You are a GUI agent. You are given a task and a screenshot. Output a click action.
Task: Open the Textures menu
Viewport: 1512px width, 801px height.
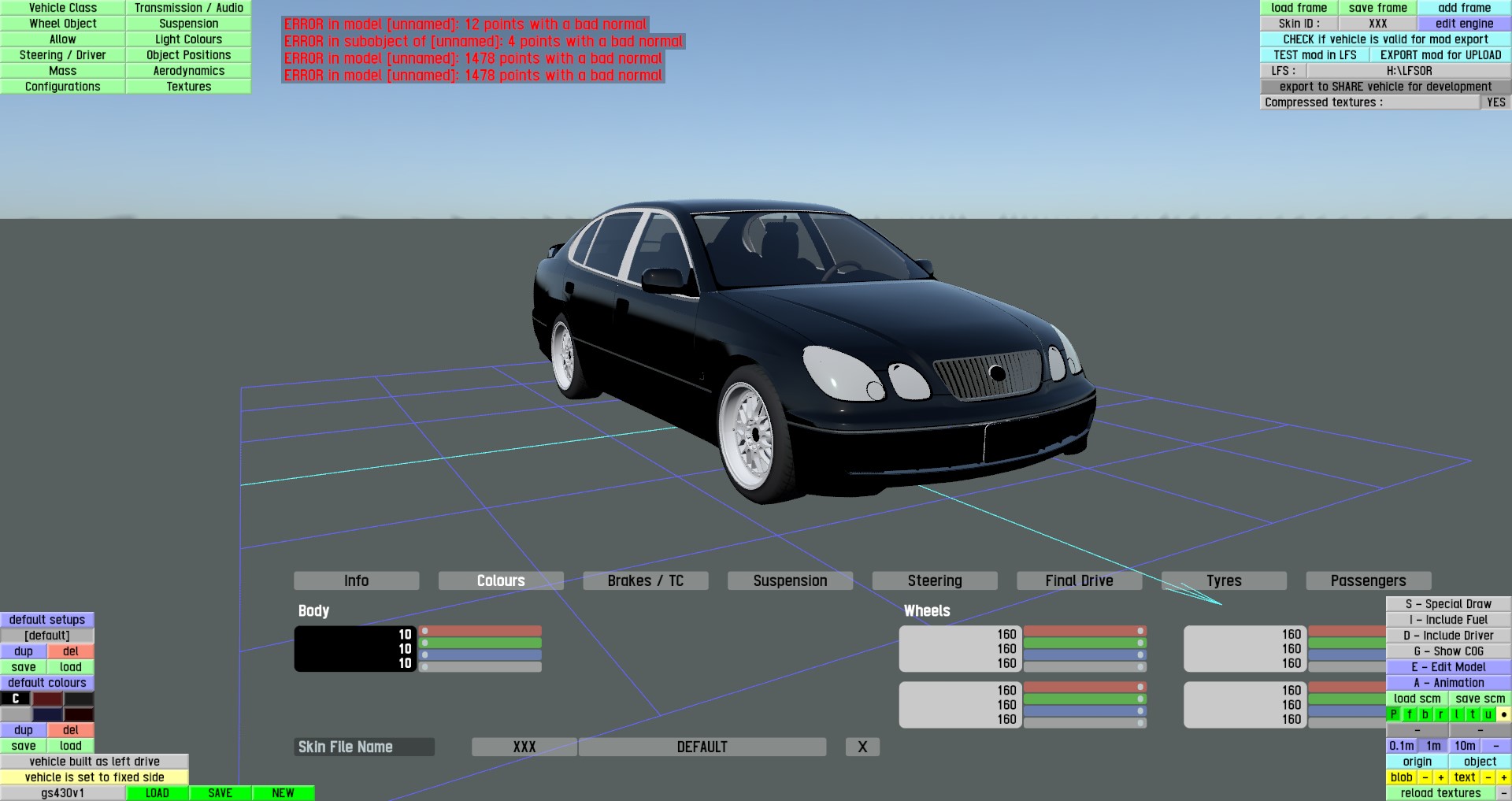189,87
